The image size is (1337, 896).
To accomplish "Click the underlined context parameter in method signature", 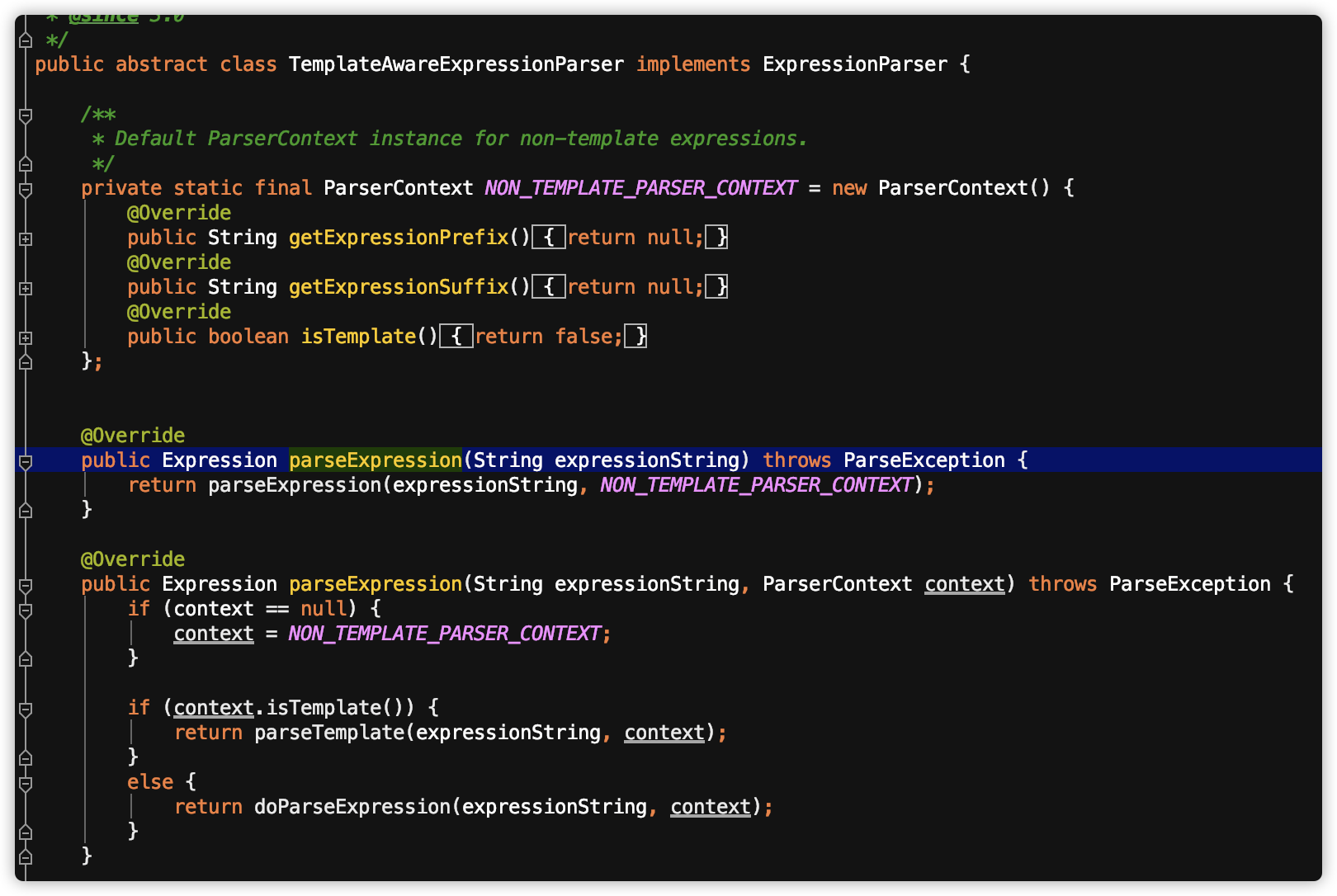I will point(965,584).
